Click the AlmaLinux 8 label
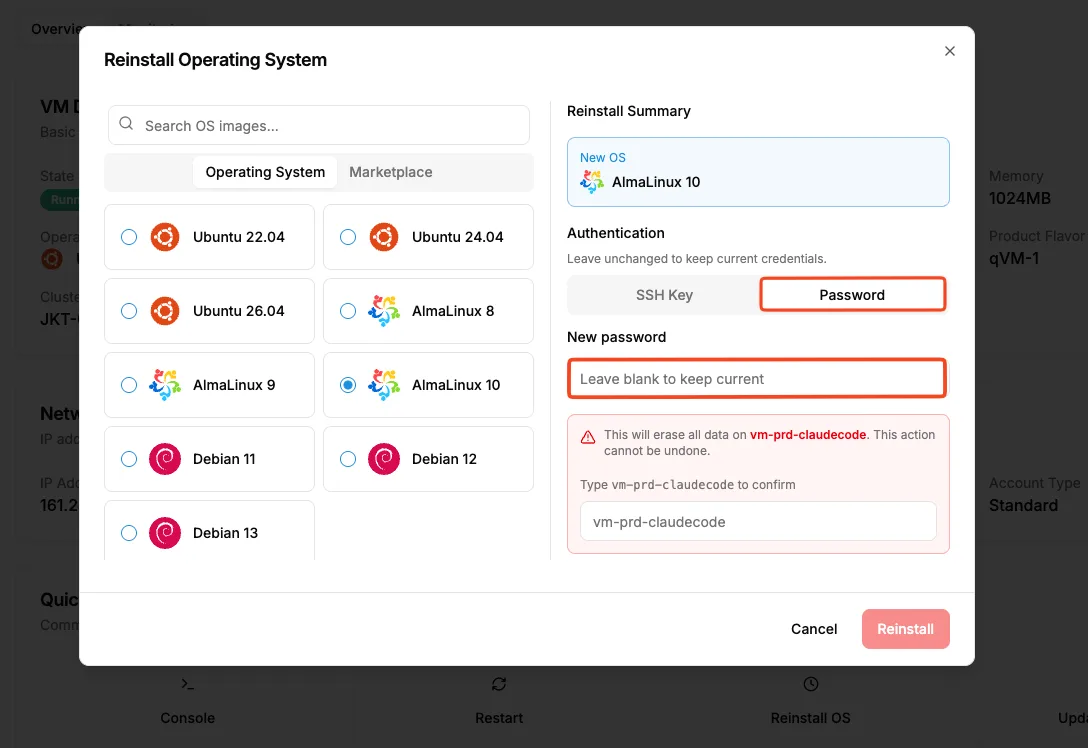The height and width of the screenshot is (748, 1088). point(453,311)
